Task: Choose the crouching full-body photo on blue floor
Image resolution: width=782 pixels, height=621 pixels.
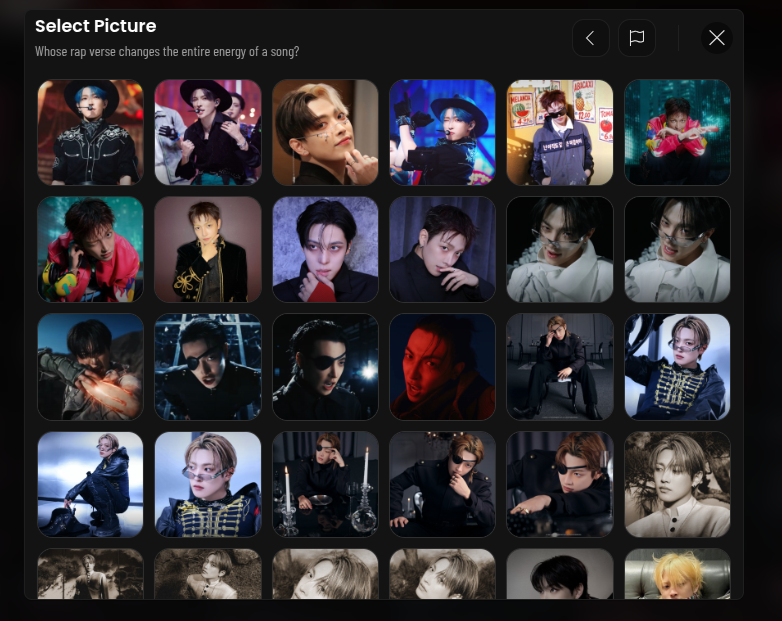Action: tap(90, 484)
